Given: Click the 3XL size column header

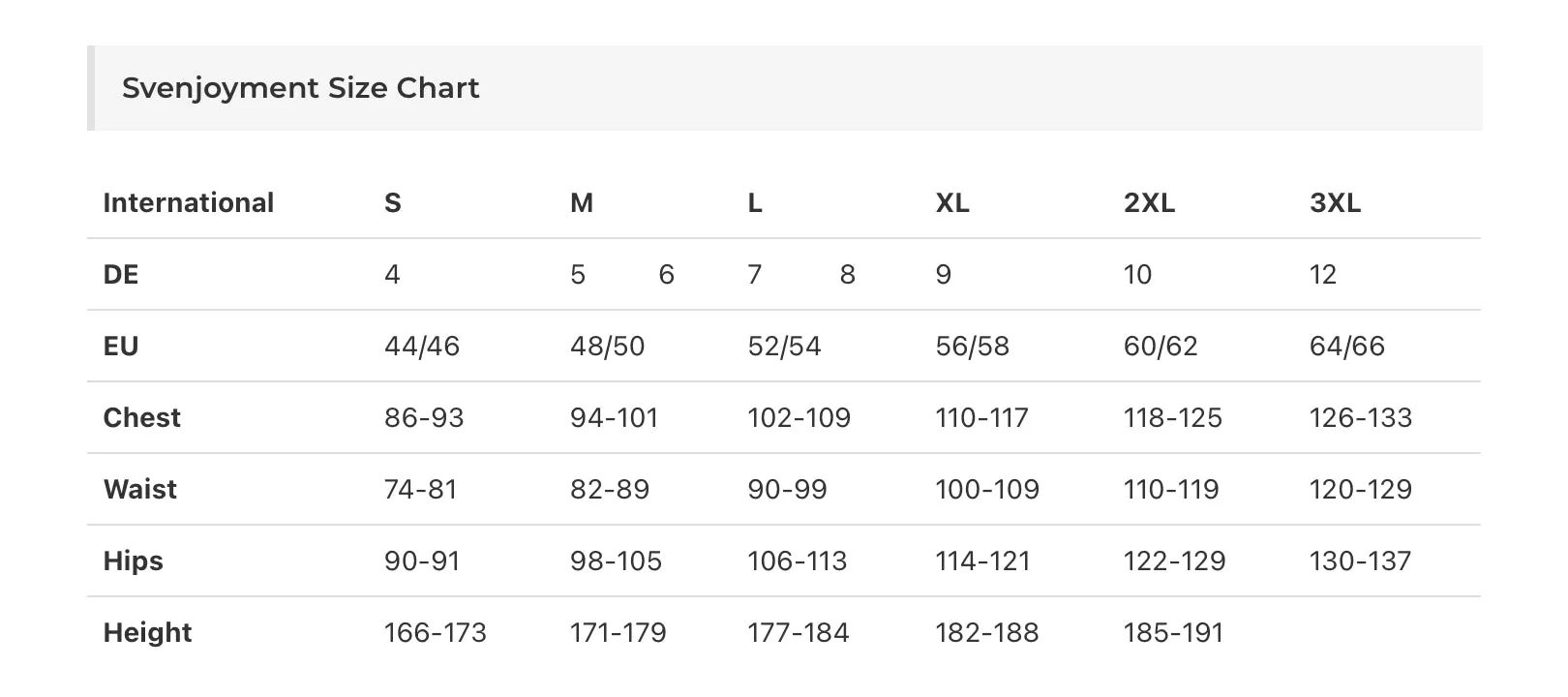Looking at the screenshot, I should point(1335,202).
